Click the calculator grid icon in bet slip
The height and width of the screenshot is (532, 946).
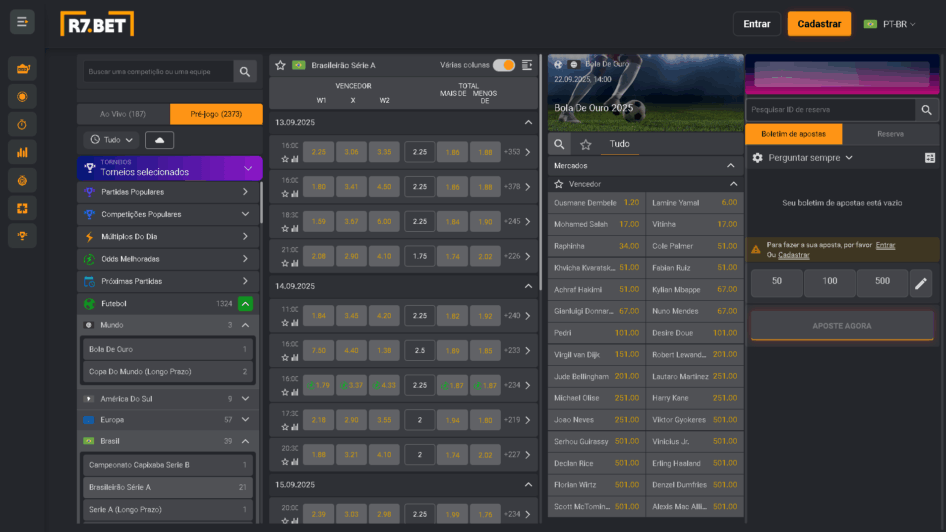pos(930,158)
